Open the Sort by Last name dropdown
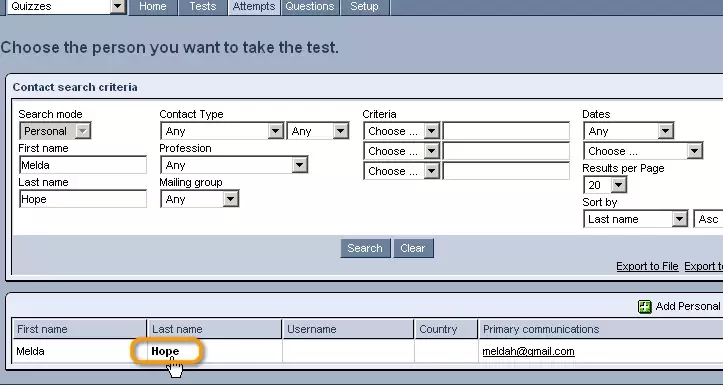The height and width of the screenshot is (386, 723). click(x=635, y=219)
